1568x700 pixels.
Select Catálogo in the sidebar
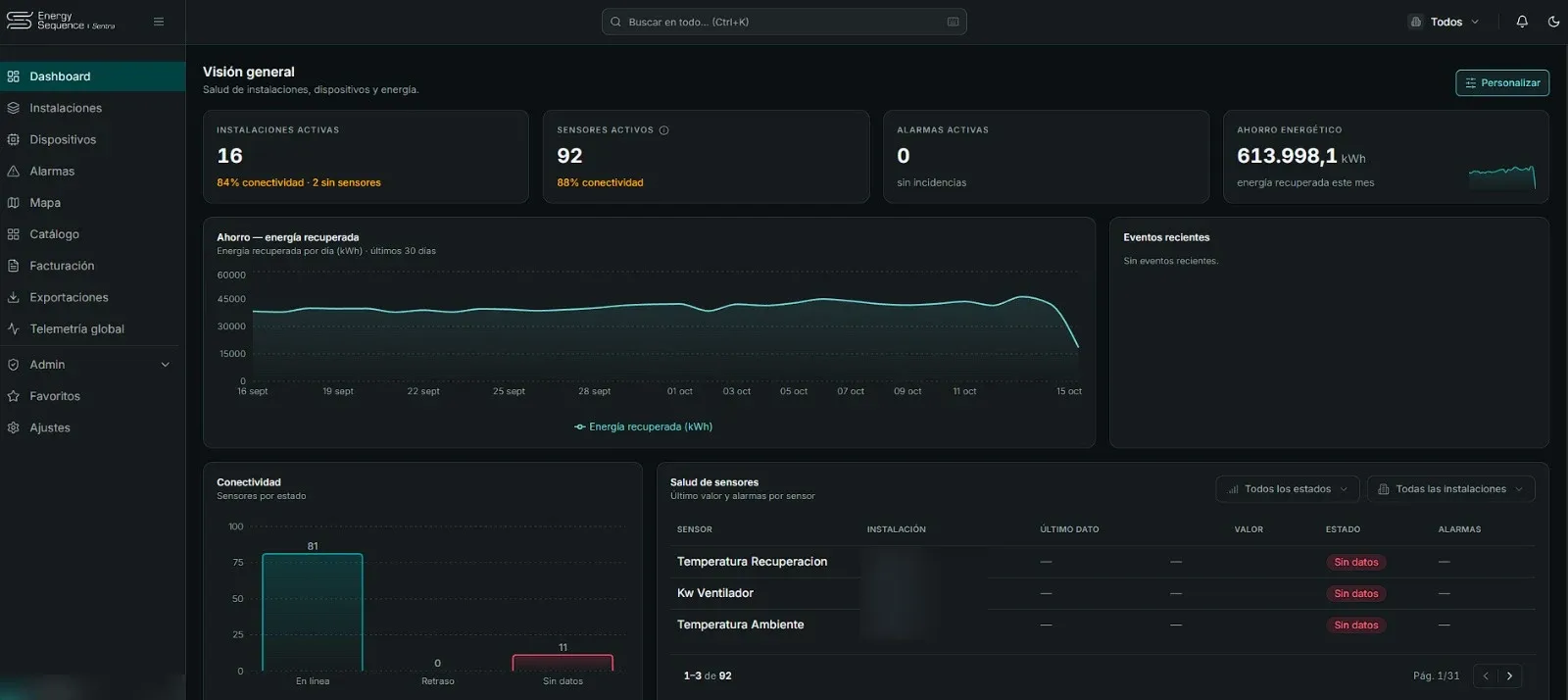click(92, 234)
